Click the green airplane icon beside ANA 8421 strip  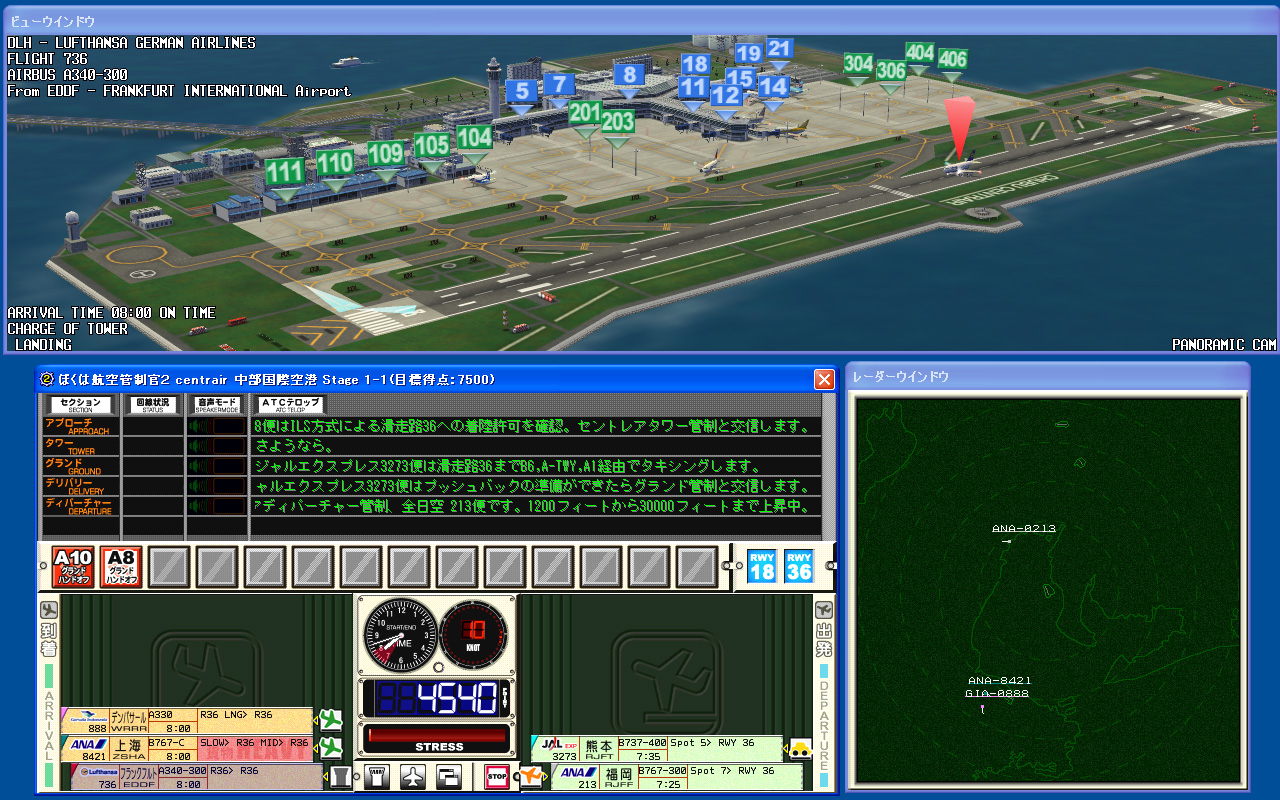(x=329, y=748)
